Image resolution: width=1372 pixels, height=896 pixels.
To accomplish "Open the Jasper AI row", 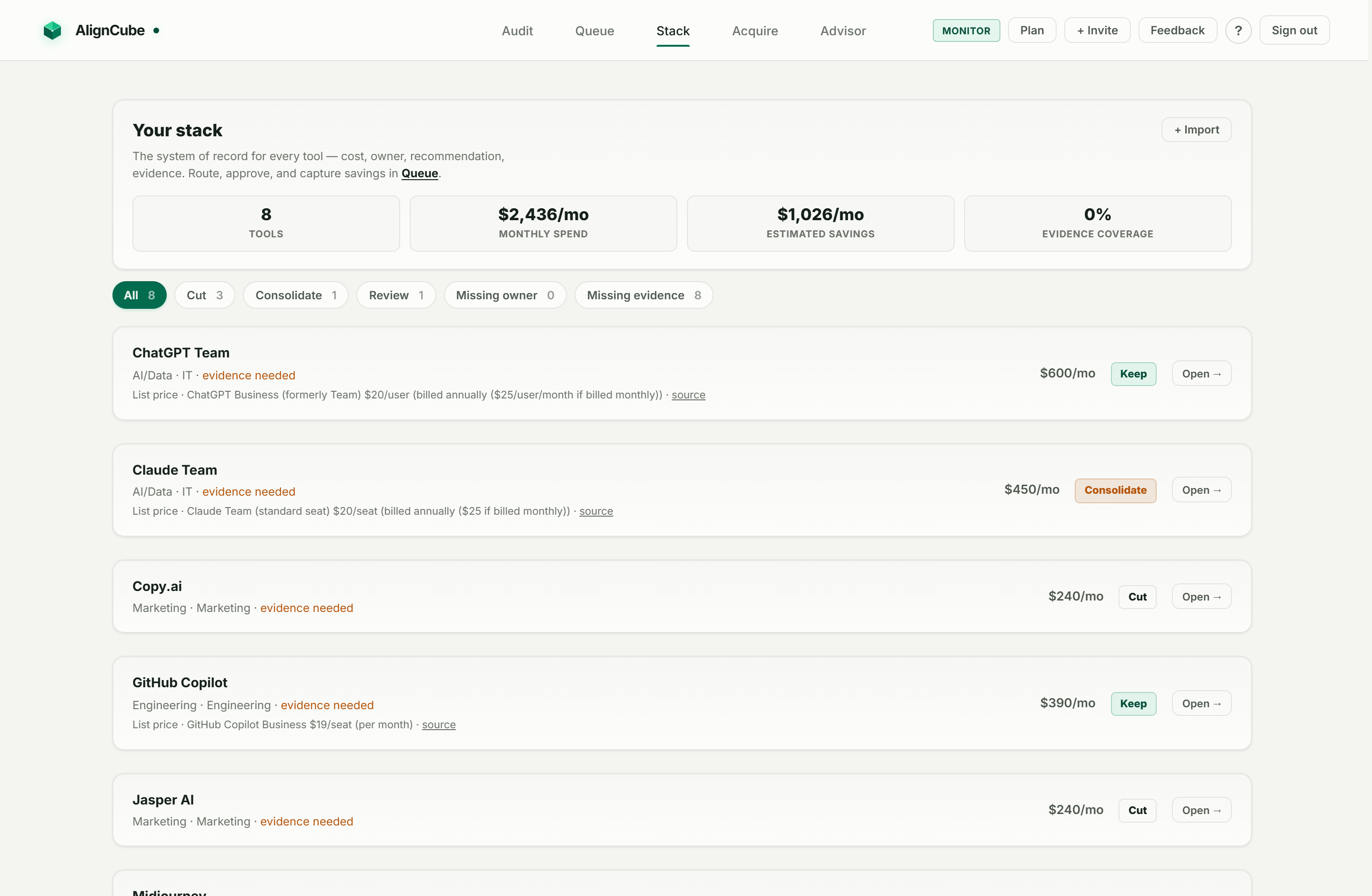I will pyautogui.click(x=1201, y=810).
